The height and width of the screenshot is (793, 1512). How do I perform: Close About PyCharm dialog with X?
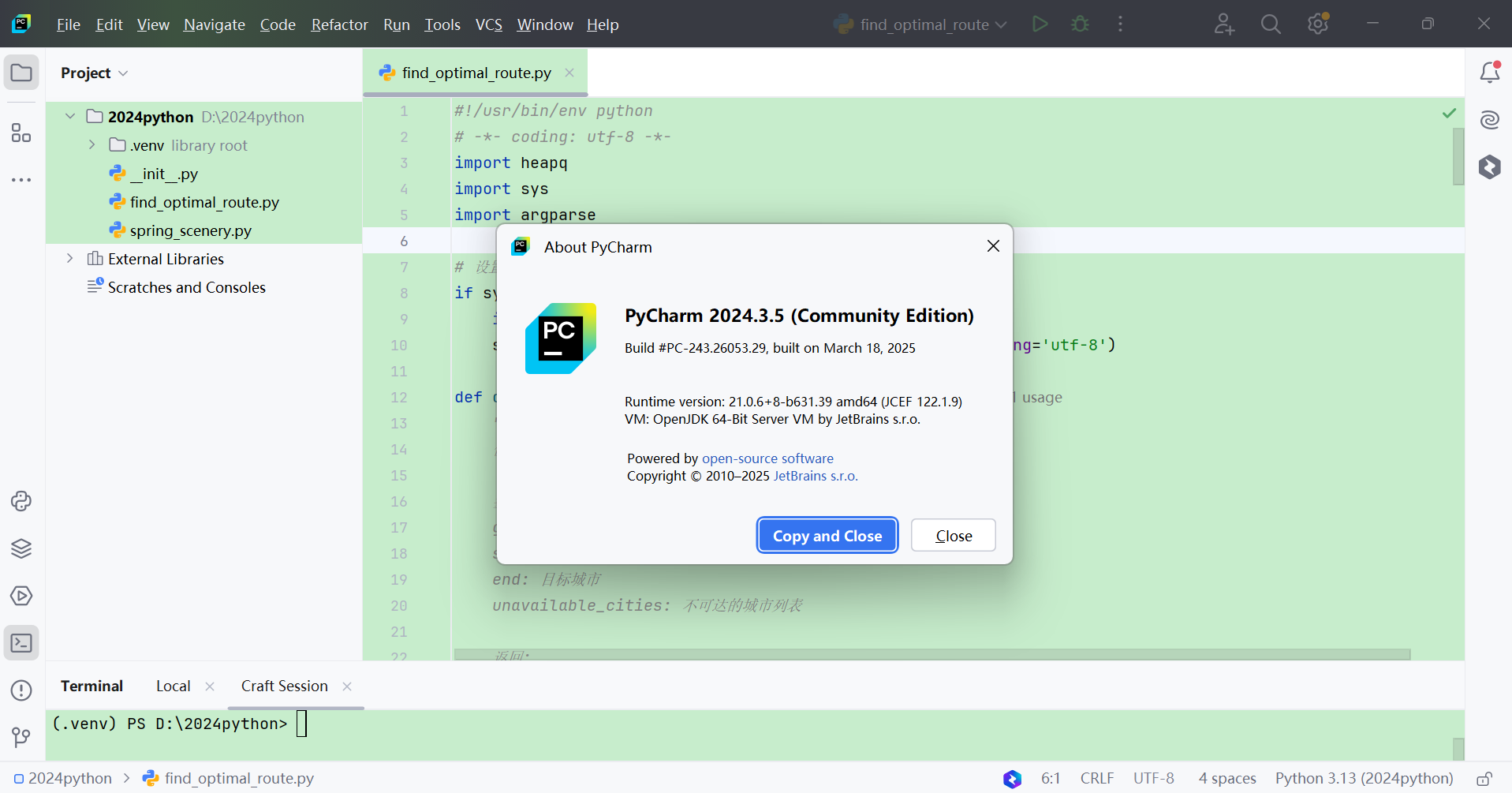coord(993,246)
